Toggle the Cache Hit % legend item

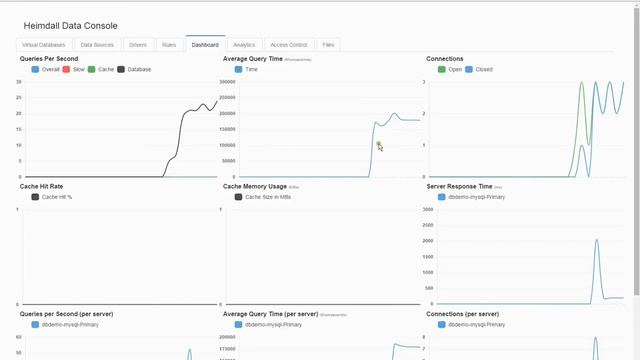[x=52, y=197]
